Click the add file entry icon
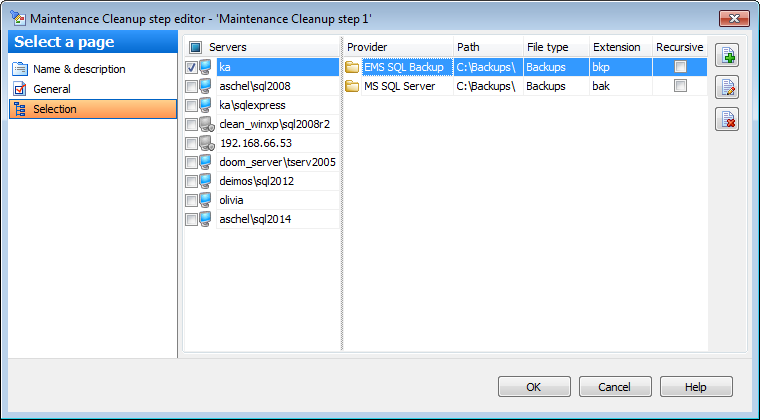This screenshot has height=420, width=760. click(x=727, y=56)
